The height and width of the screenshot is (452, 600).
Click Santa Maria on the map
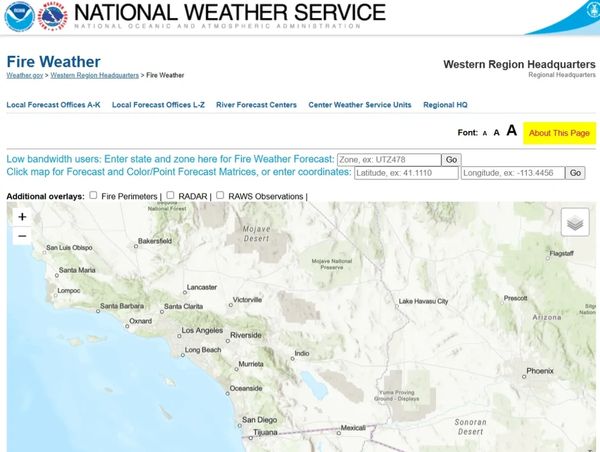coord(77,270)
